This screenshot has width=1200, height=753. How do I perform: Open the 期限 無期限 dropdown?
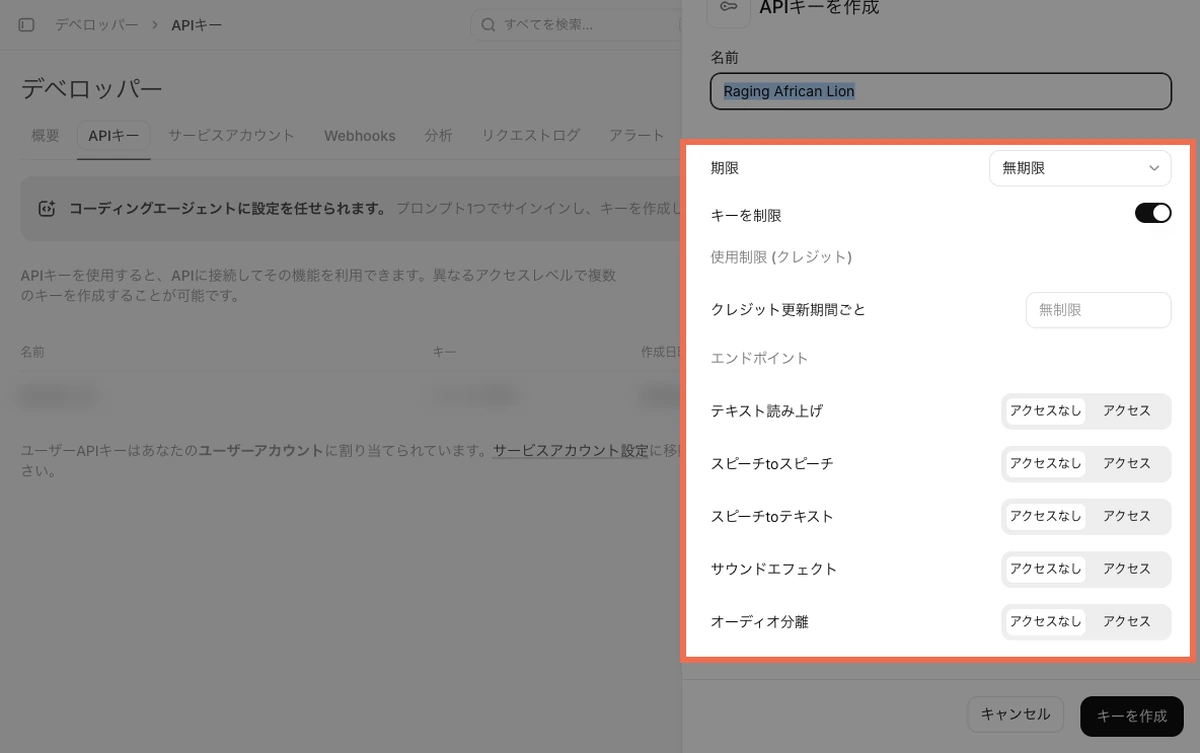[x=1080, y=168]
